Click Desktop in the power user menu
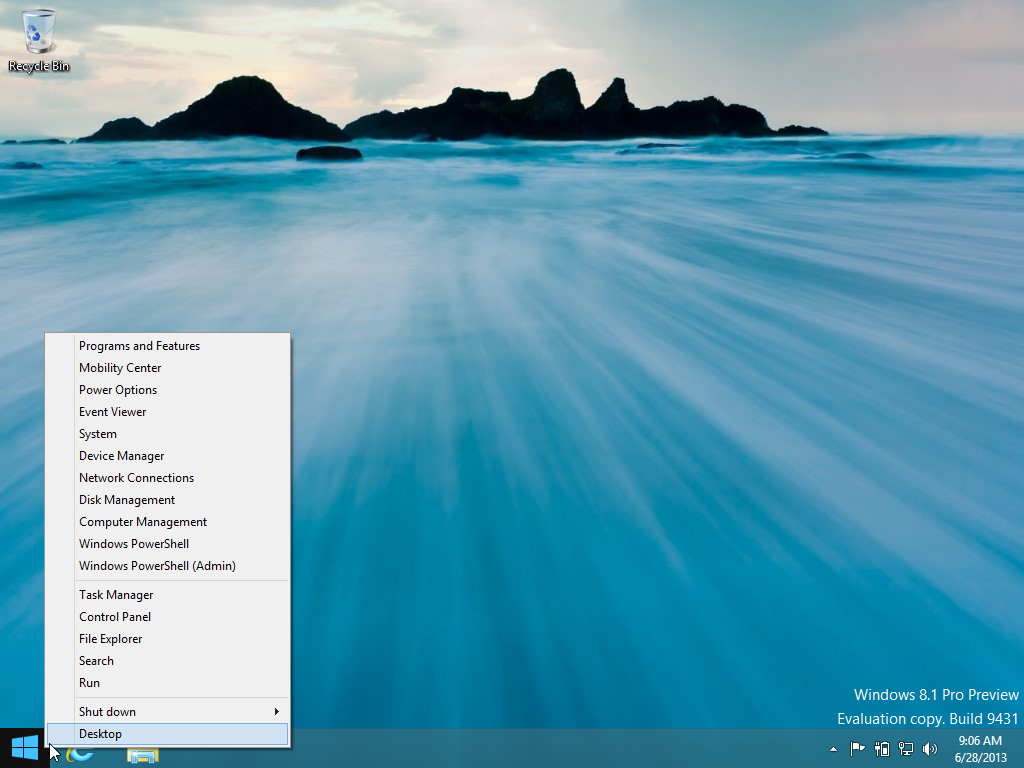The image size is (1024, 768). click(100, 734)
